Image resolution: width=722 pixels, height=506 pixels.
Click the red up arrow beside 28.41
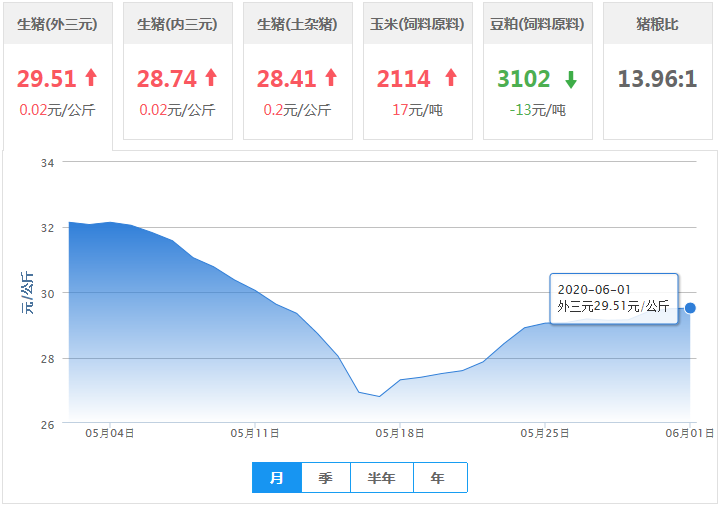coord(331,77)
